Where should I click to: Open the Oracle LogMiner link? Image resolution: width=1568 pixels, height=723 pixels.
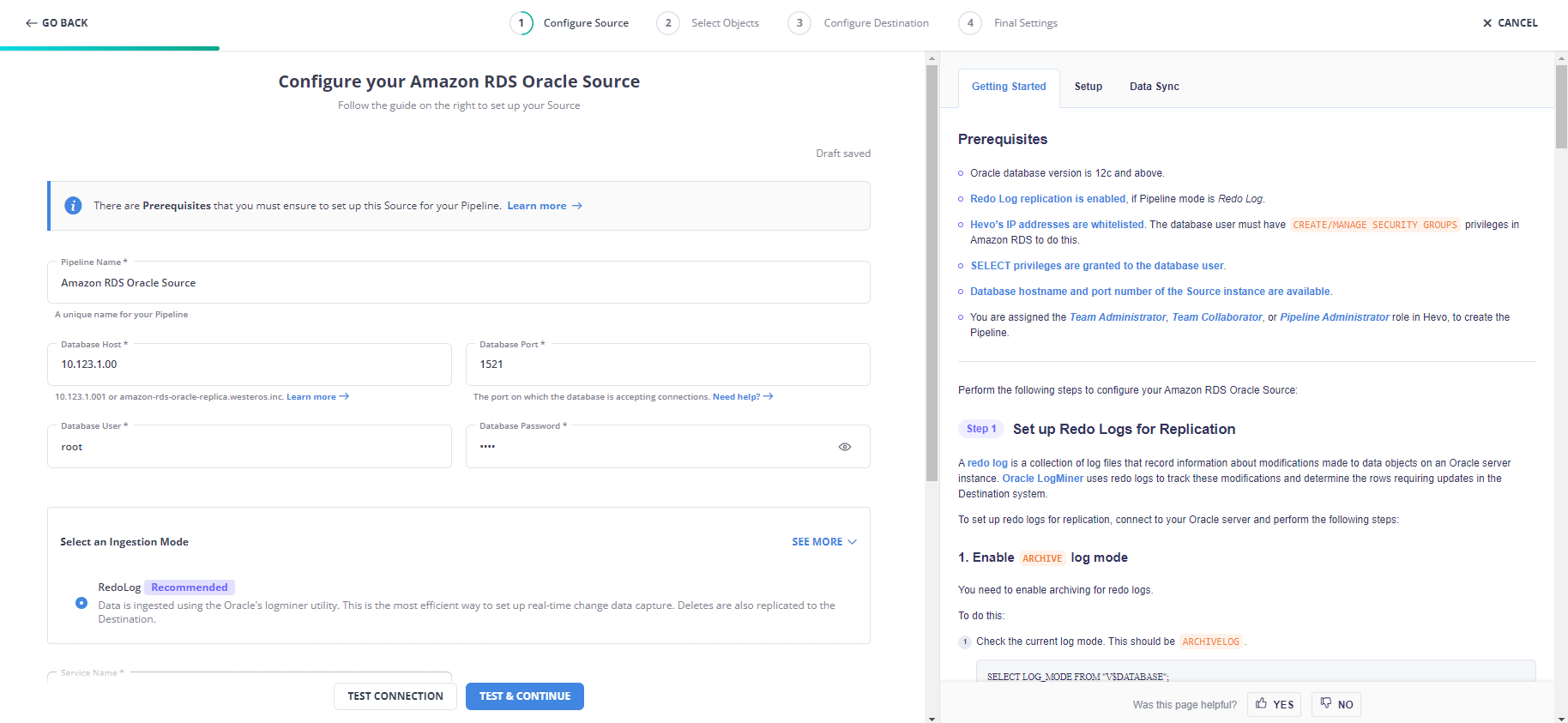(1043, 479)
